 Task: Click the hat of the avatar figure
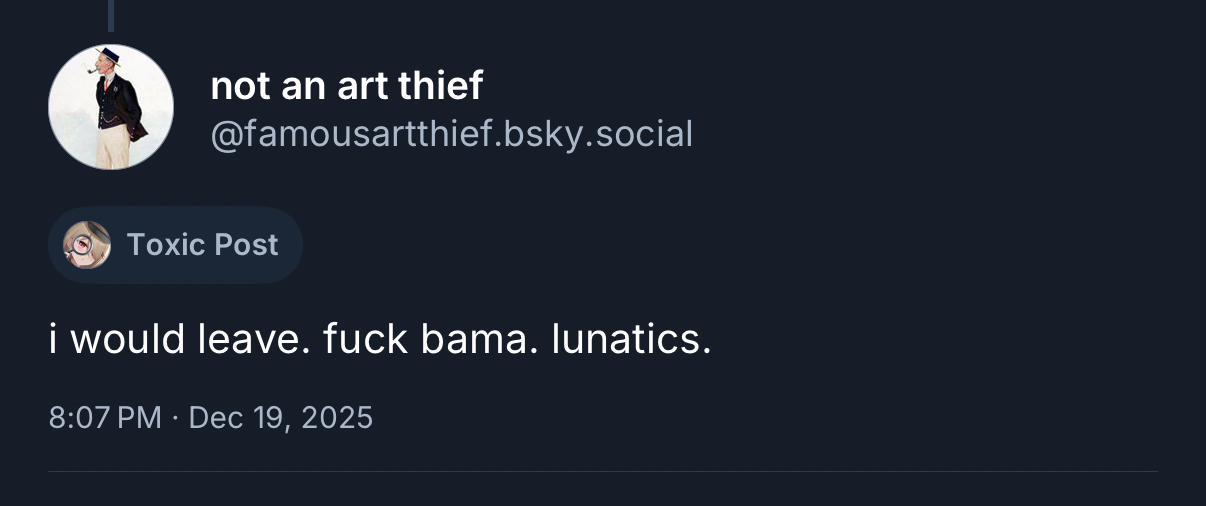107,54
